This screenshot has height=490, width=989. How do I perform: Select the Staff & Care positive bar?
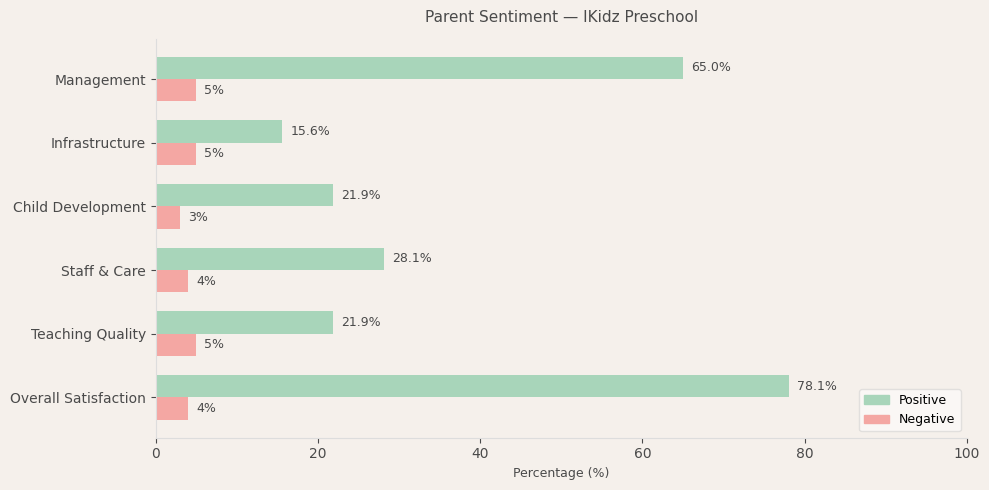point(270,259)
